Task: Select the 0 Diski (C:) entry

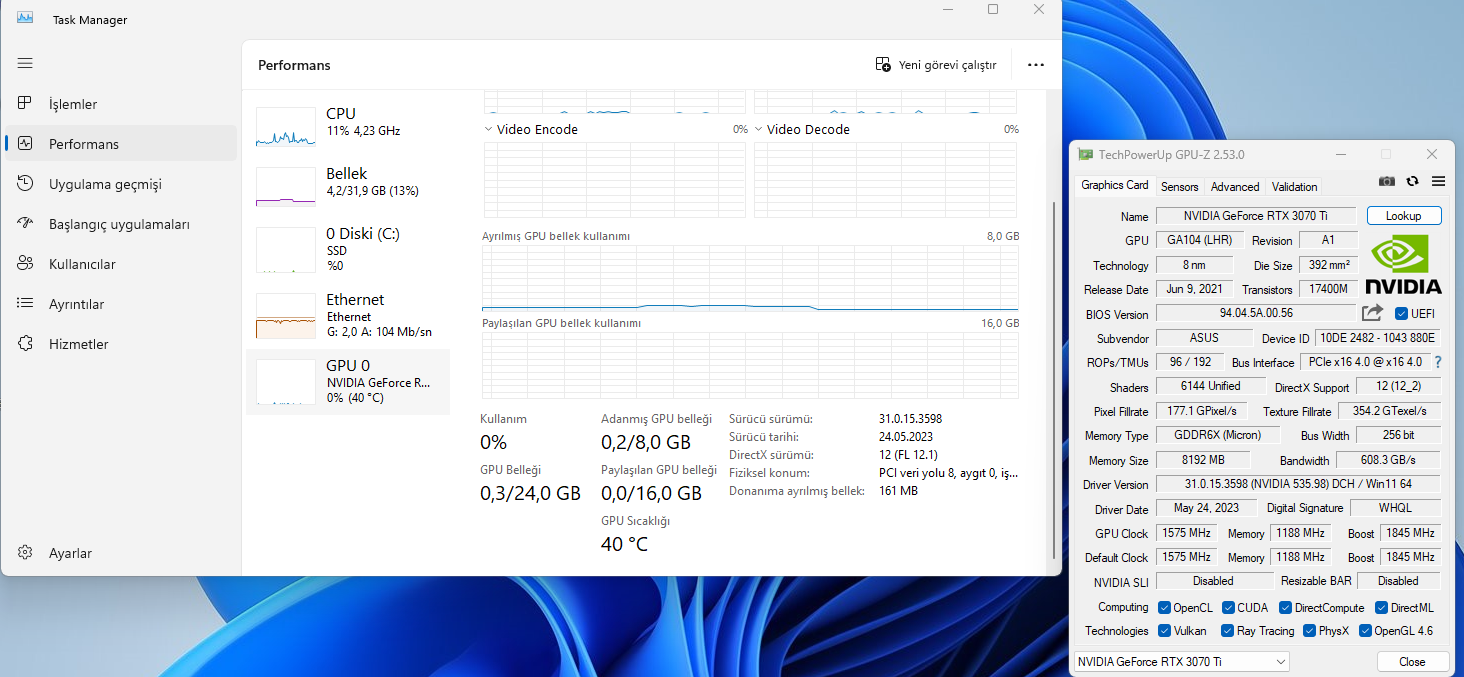Action: (348, 249)
